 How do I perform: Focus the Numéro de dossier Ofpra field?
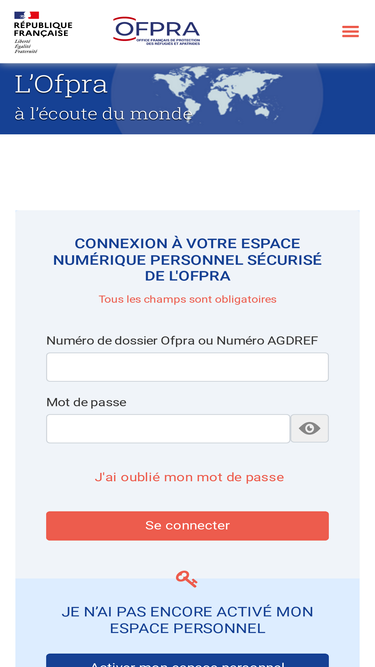pyautogui.click(x=188, y=367)
